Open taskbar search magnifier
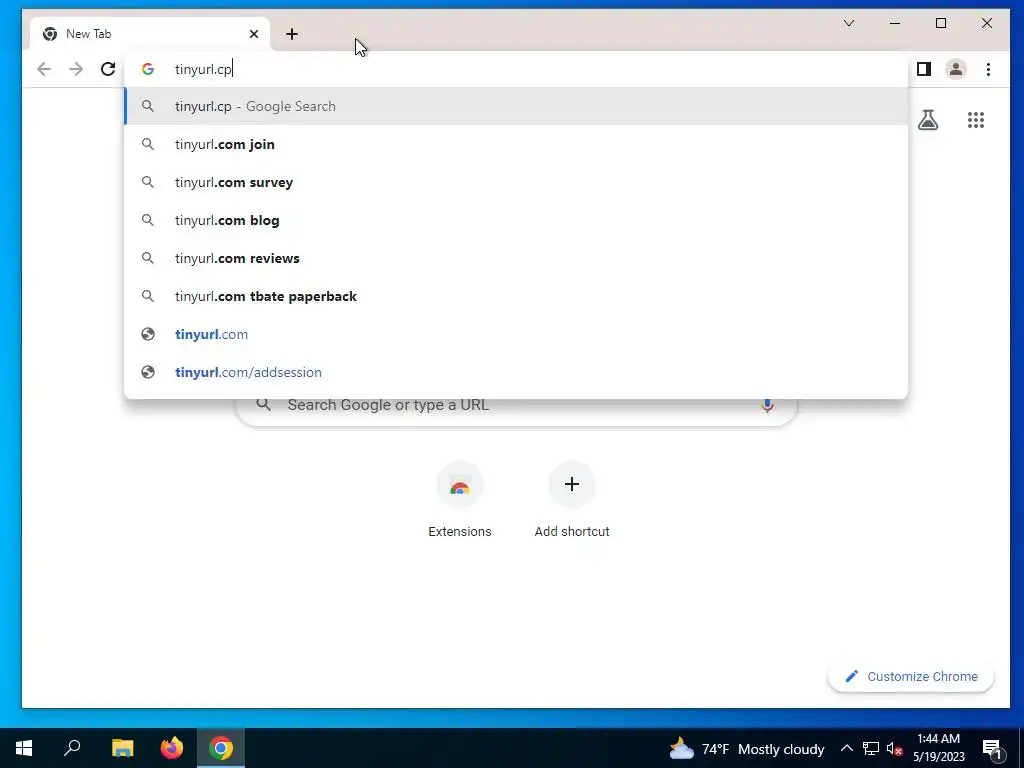 click(72, 748)
